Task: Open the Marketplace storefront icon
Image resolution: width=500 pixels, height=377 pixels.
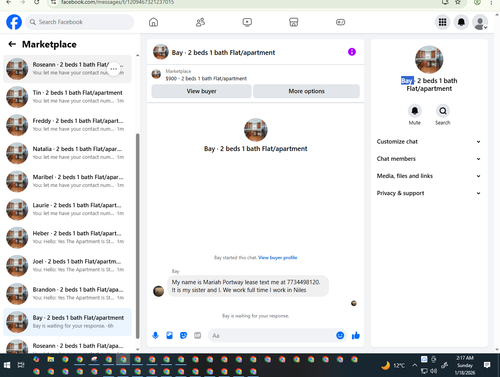Action: (x=294, y=22)
